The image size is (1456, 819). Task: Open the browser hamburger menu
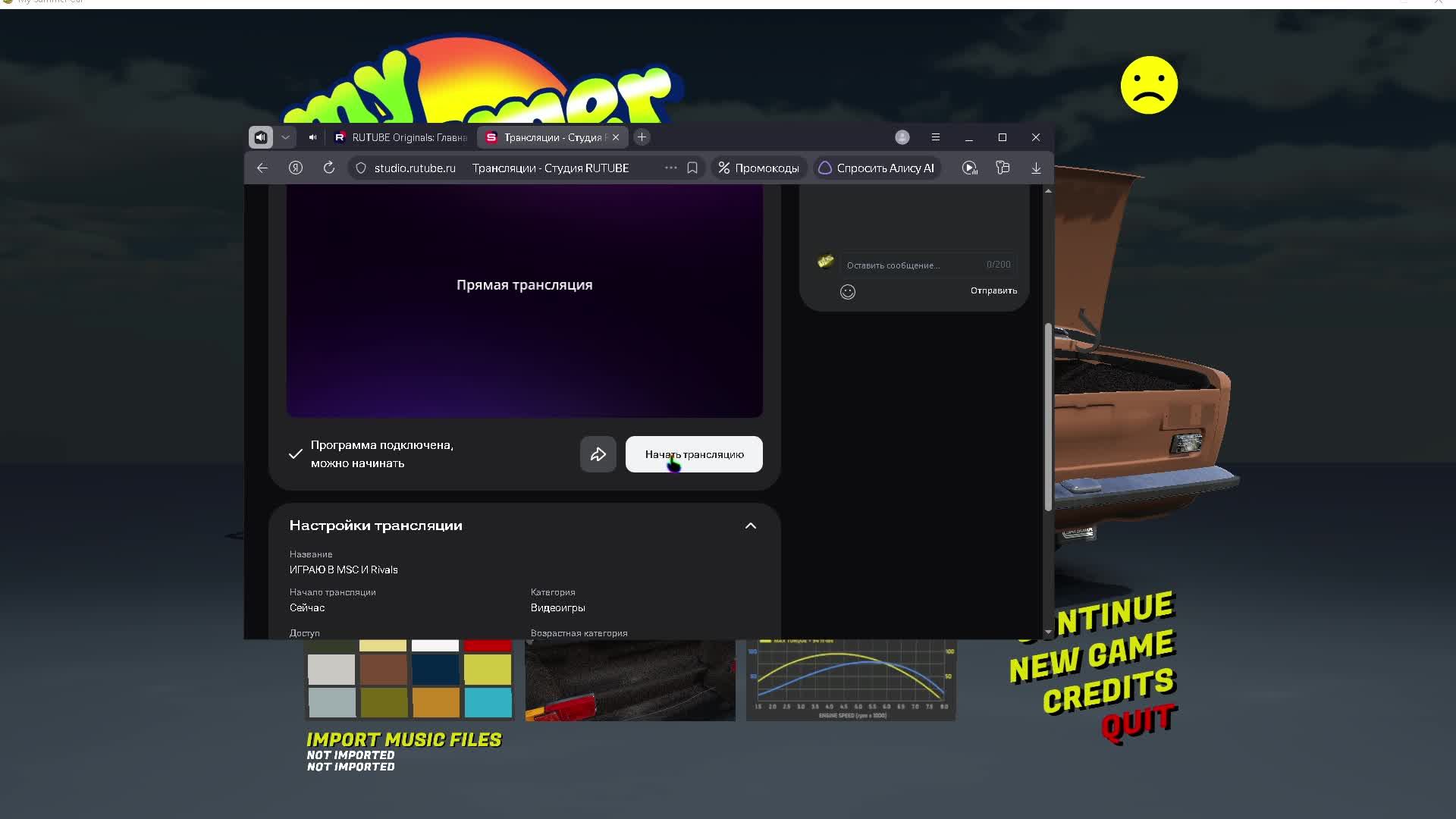coord(936,137)
